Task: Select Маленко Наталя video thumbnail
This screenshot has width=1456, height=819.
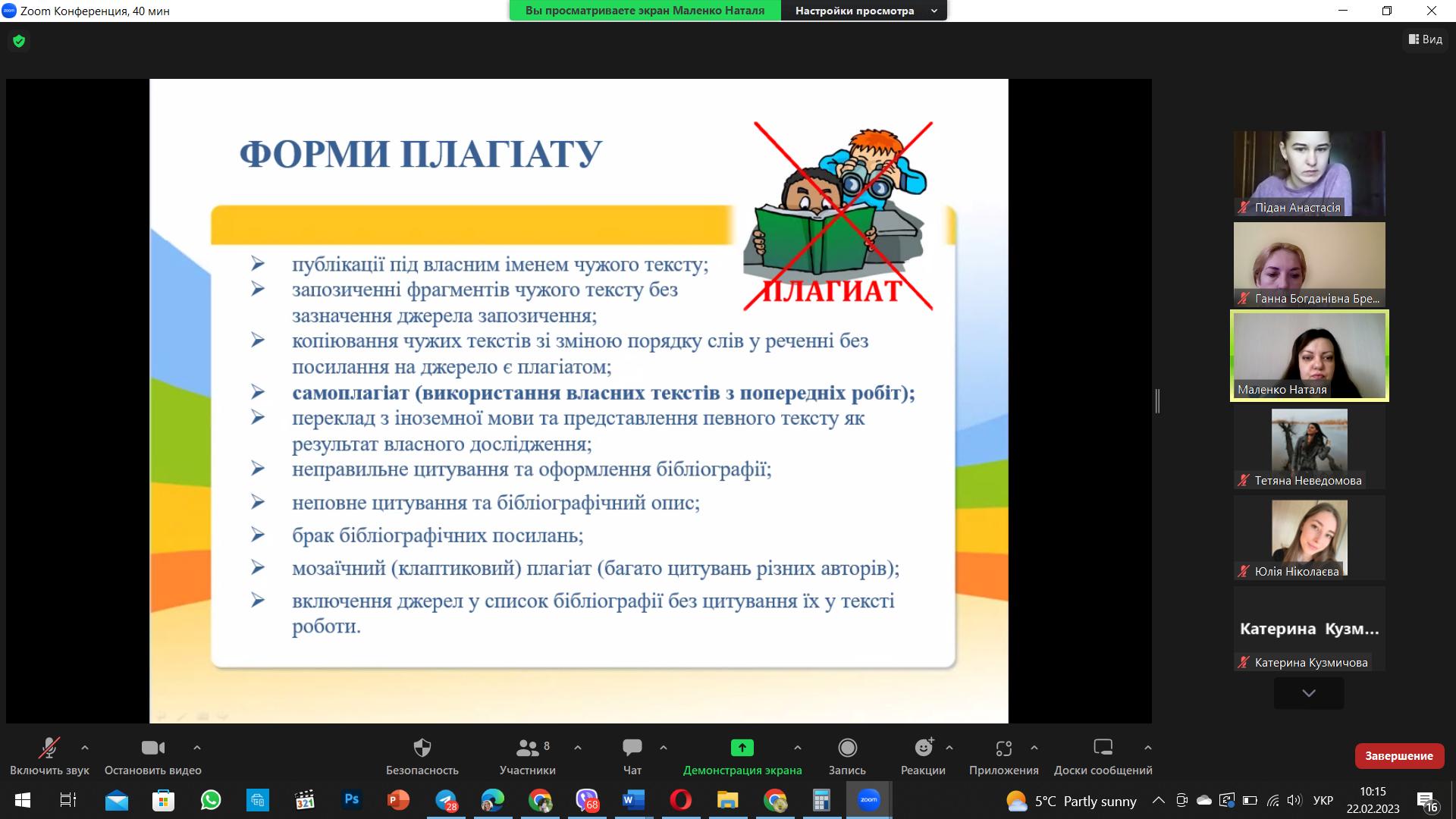Action: pyautogui.click(x=1309, y=355)
